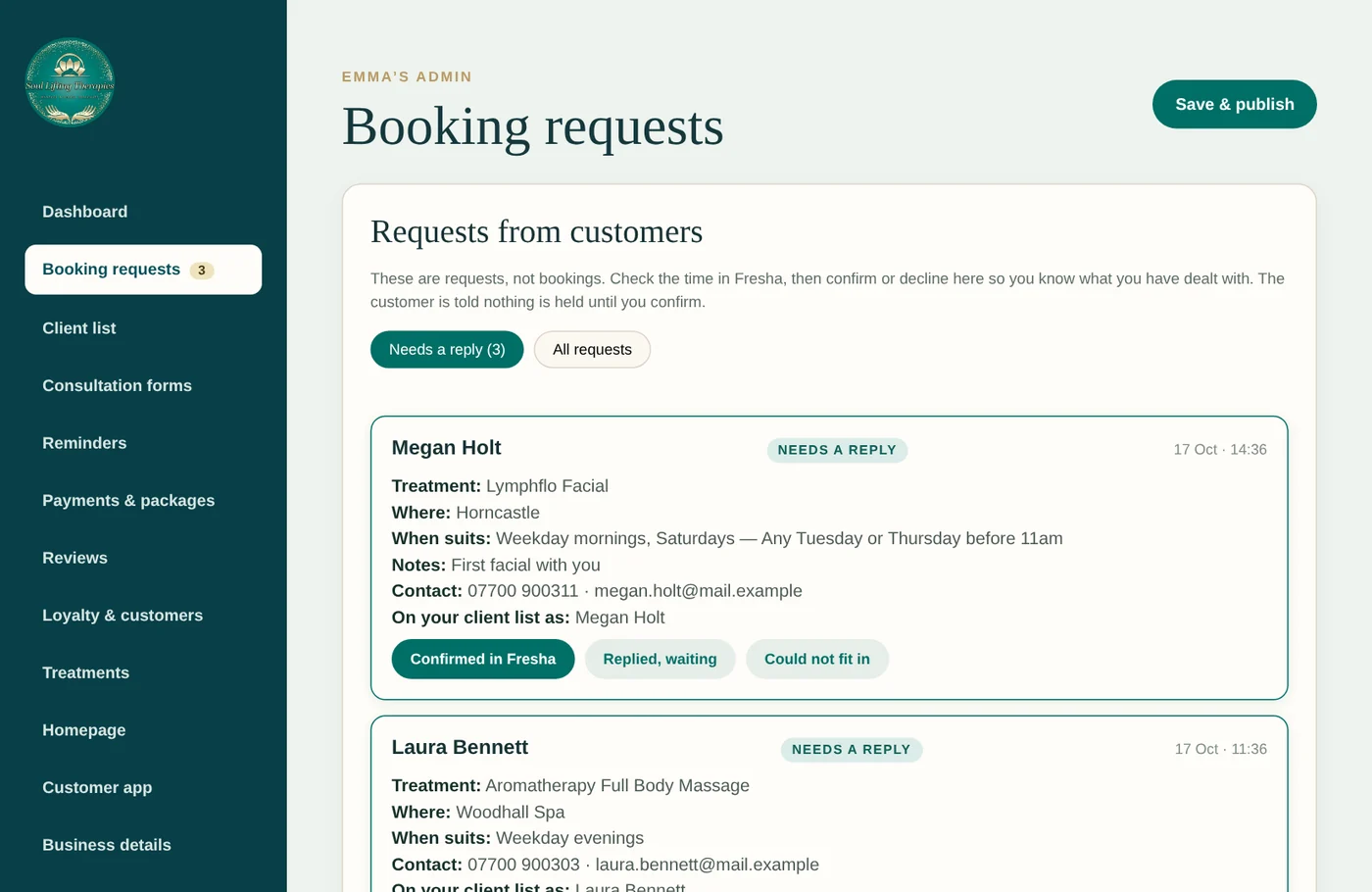This screenshot has height=892, width=1372.
Task: Click the Where: Woodhall Spa line
Action: (x=478, y=813)
